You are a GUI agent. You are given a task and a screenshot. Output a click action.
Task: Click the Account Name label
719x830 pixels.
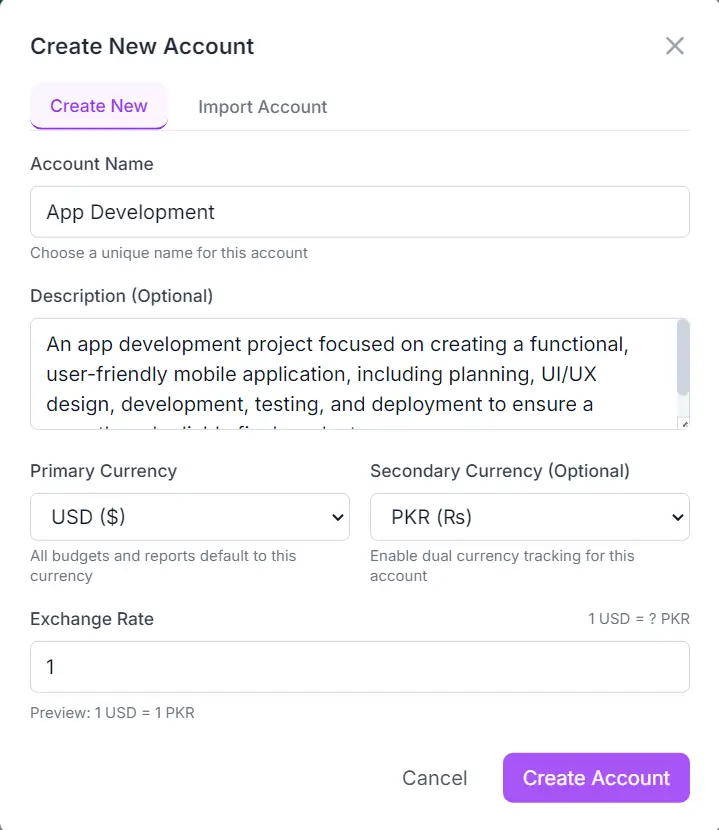point(92,164)
